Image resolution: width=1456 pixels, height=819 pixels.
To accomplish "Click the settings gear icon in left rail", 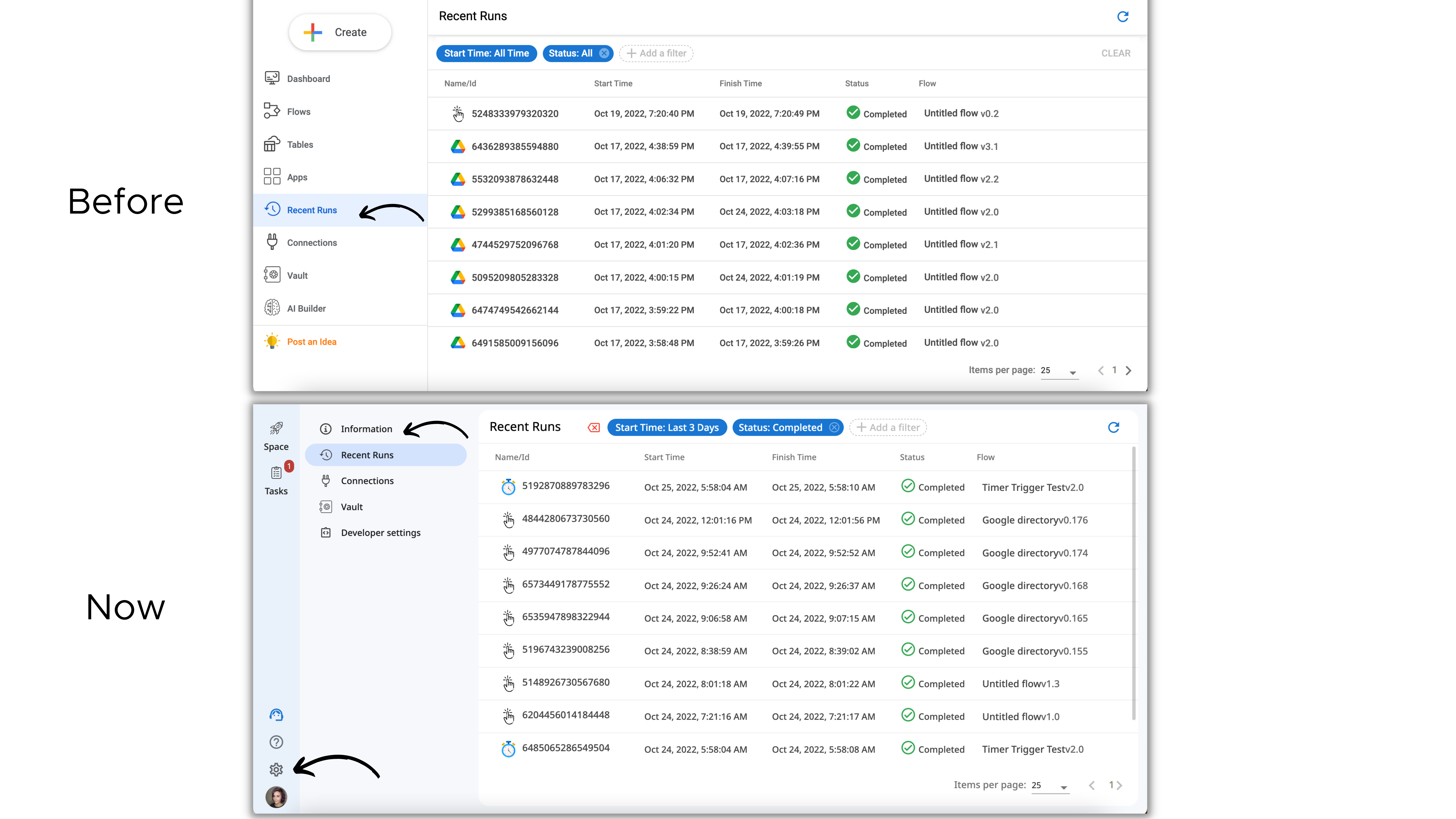I will click(276, 769).
